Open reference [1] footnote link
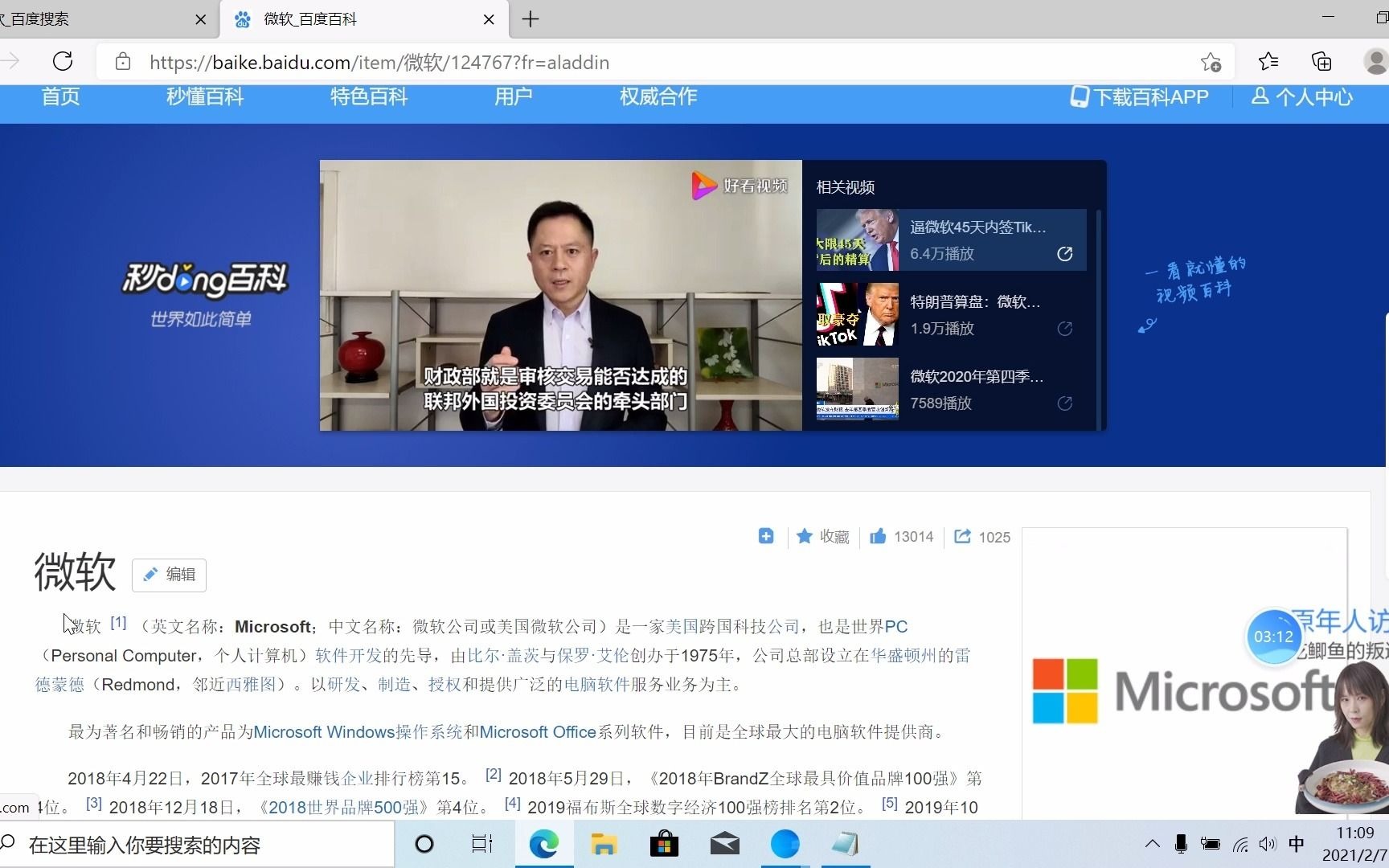The width and height of the screenshot is (1389, 868). (x=118, y=622)
